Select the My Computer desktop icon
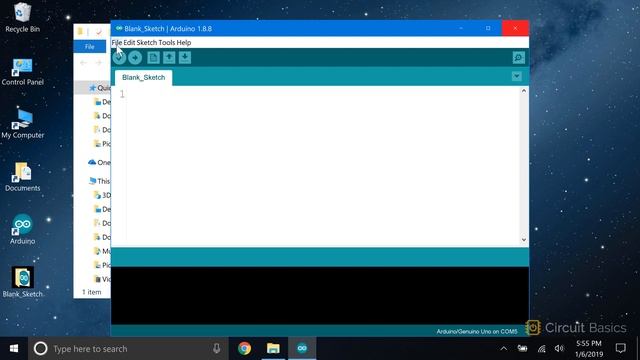The width and height of the screenshot is (640, 360). tap(22, 124)
